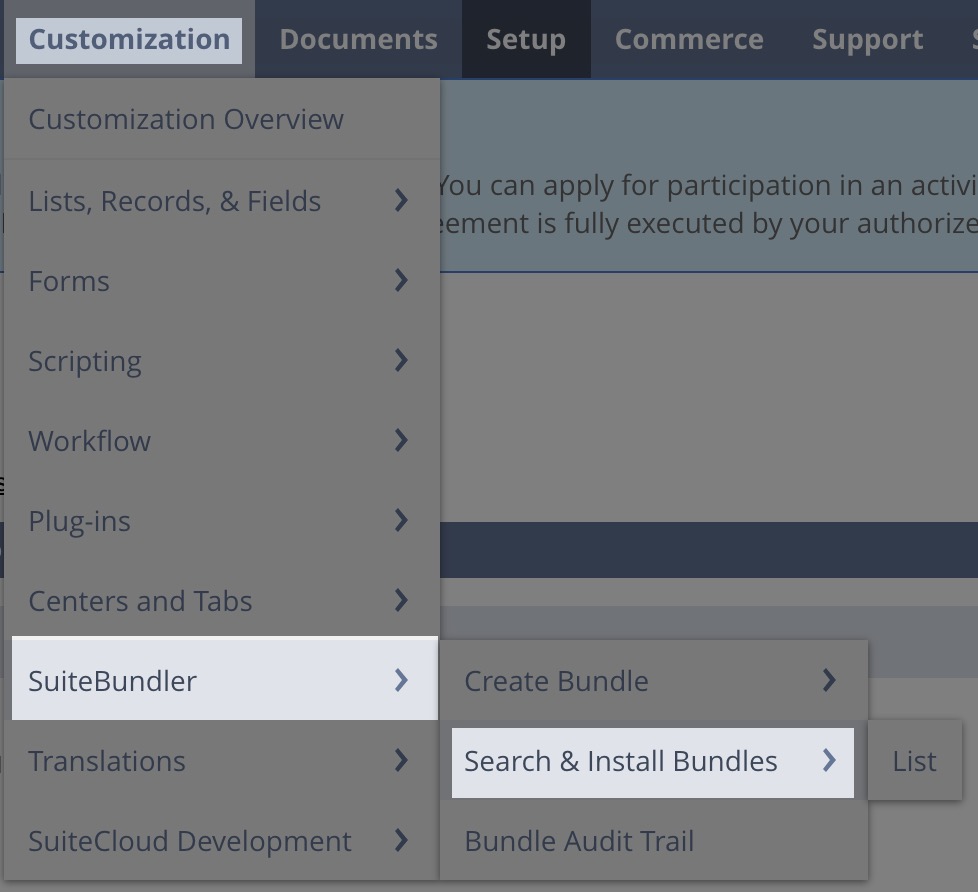Viewport: 978px width, 892px height.
Task: Expand chevron beside Search & Install Bundles
Action: point(829,760)
